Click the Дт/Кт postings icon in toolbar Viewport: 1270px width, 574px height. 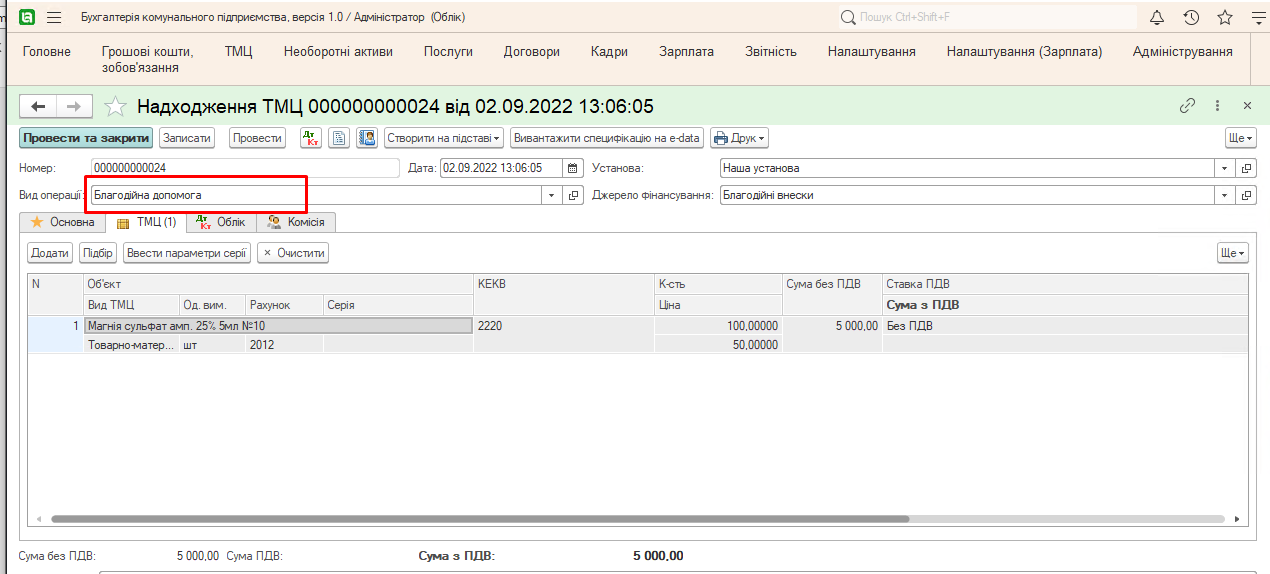tap(310, 138)
